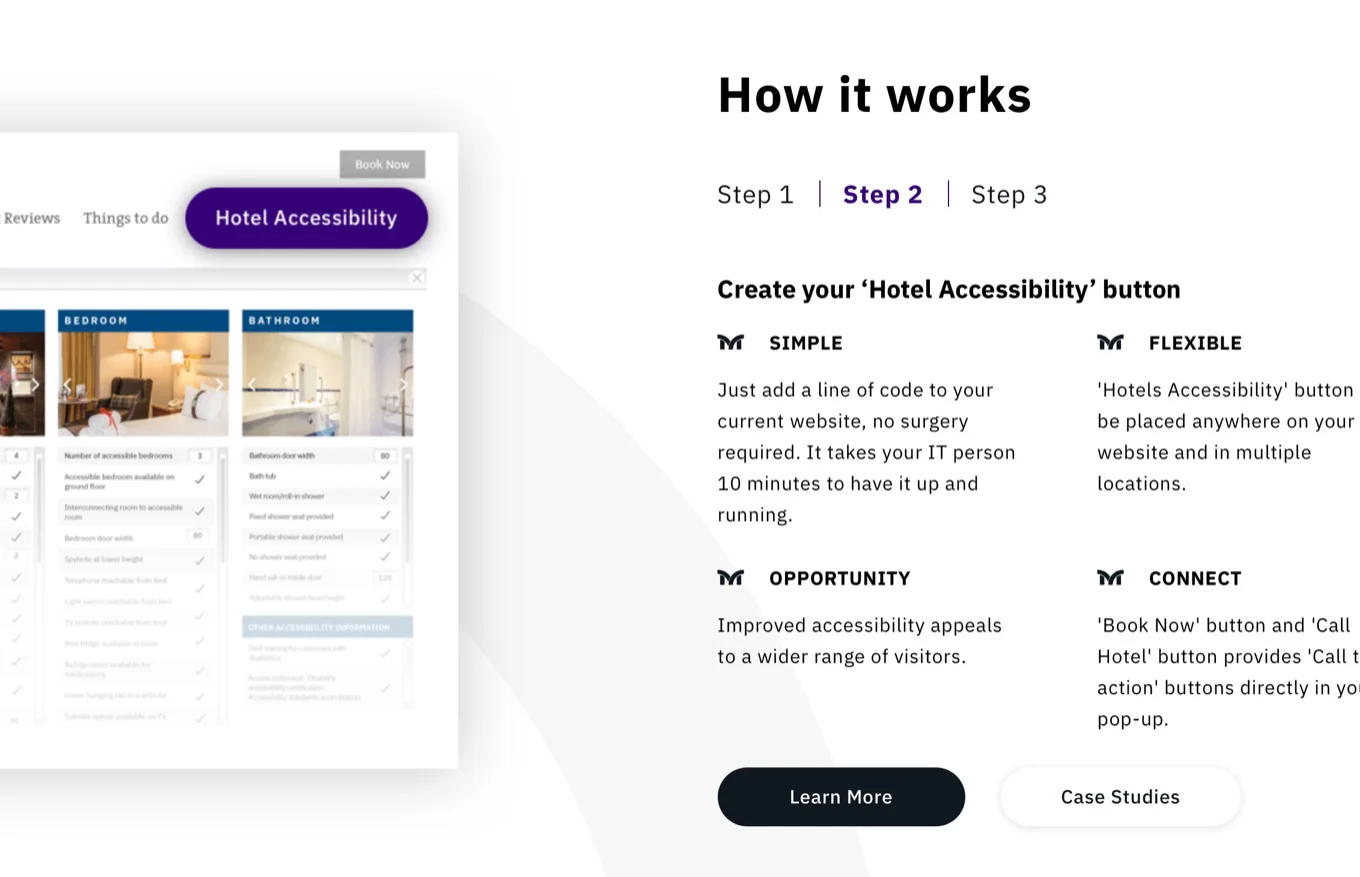Screen dimensions: 1360x877
Task: Toggle the accessible bedroom on ground floor checkmark
Action: [199, 480]
